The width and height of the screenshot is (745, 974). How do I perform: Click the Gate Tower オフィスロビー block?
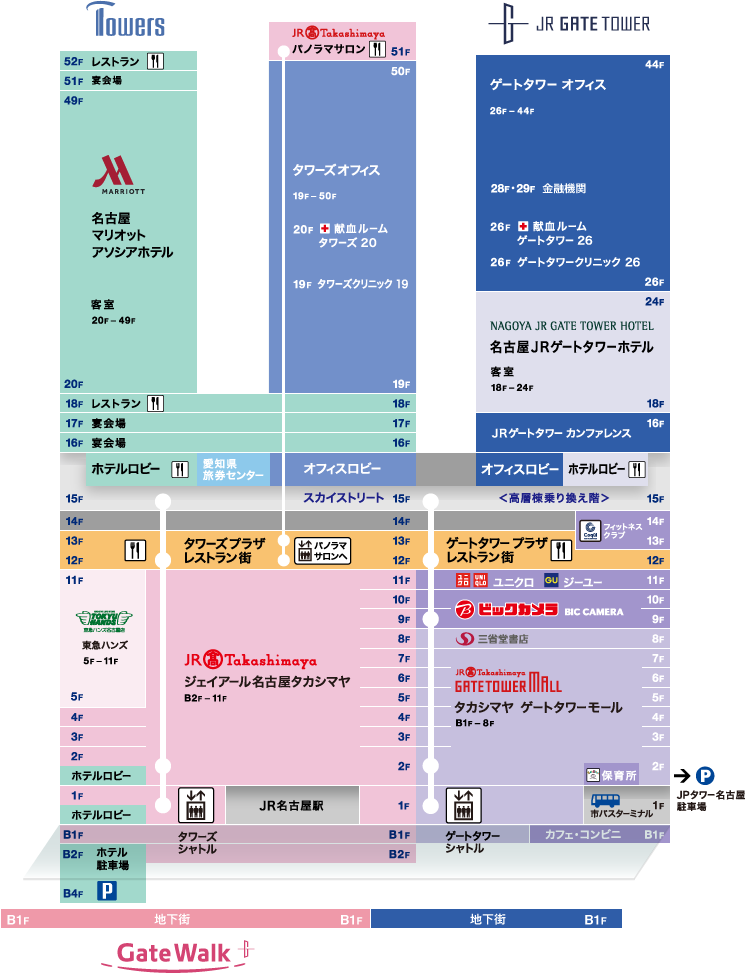(x=519, y=469)
